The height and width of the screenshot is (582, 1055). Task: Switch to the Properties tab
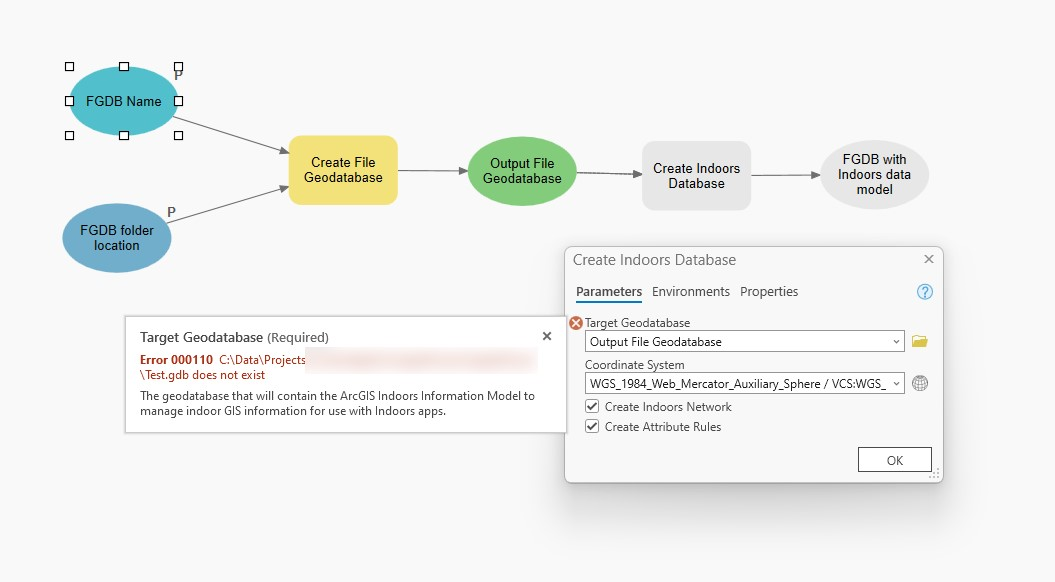click(x=769, y=291)
